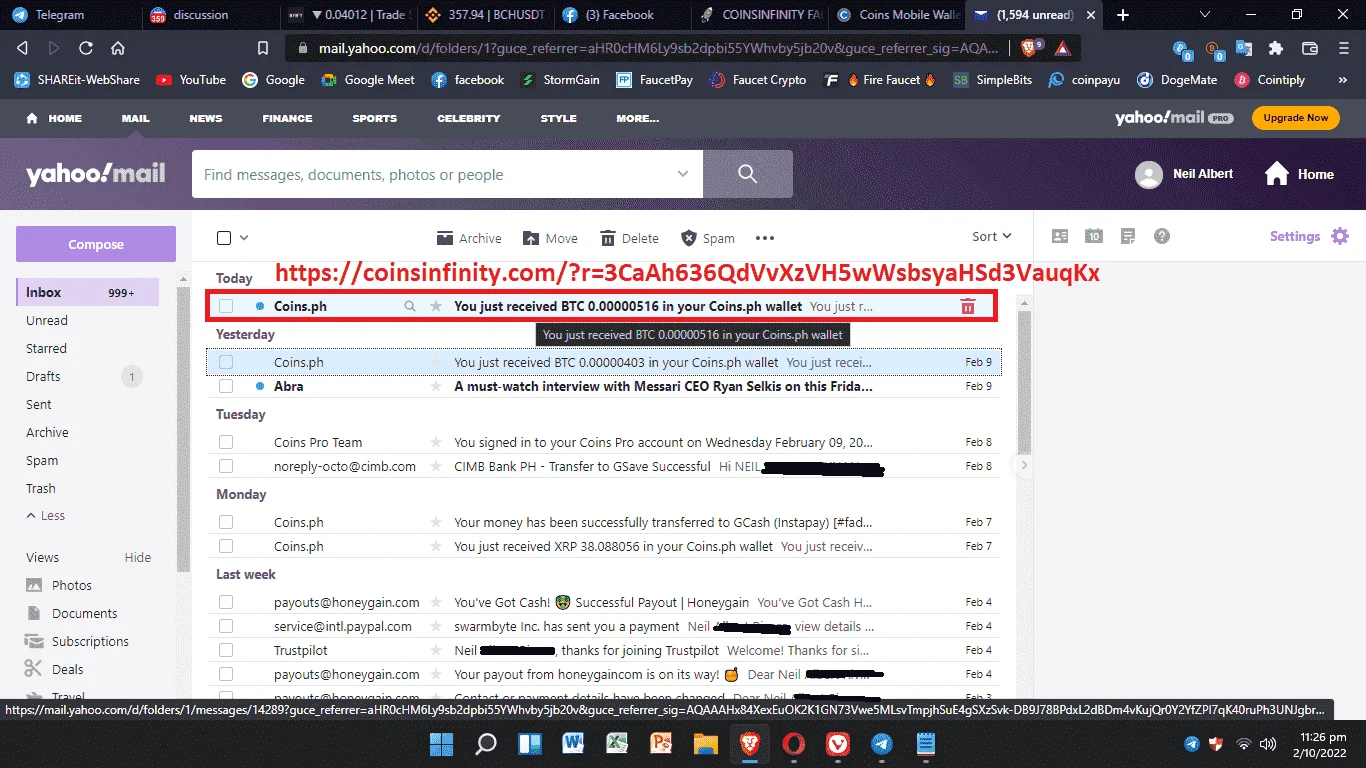Open the contacts card icon in right panel
The height and width of the screenshot is (768, 1366).
click(1060, 236)
